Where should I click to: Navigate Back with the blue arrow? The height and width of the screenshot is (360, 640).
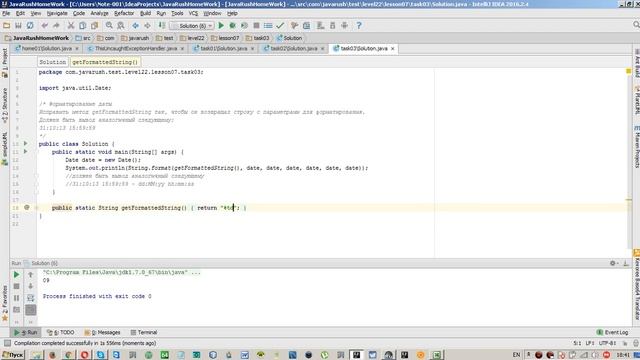point(135,25)
